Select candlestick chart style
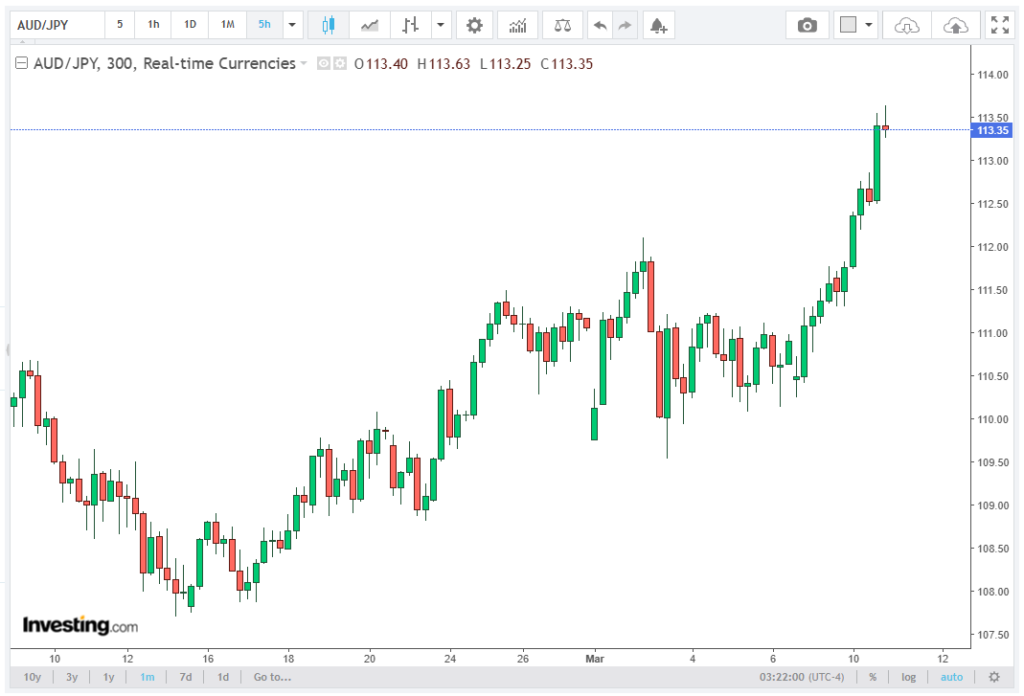Image resolution: width=1024 pixels, height=696 pixels. (328, 25)
